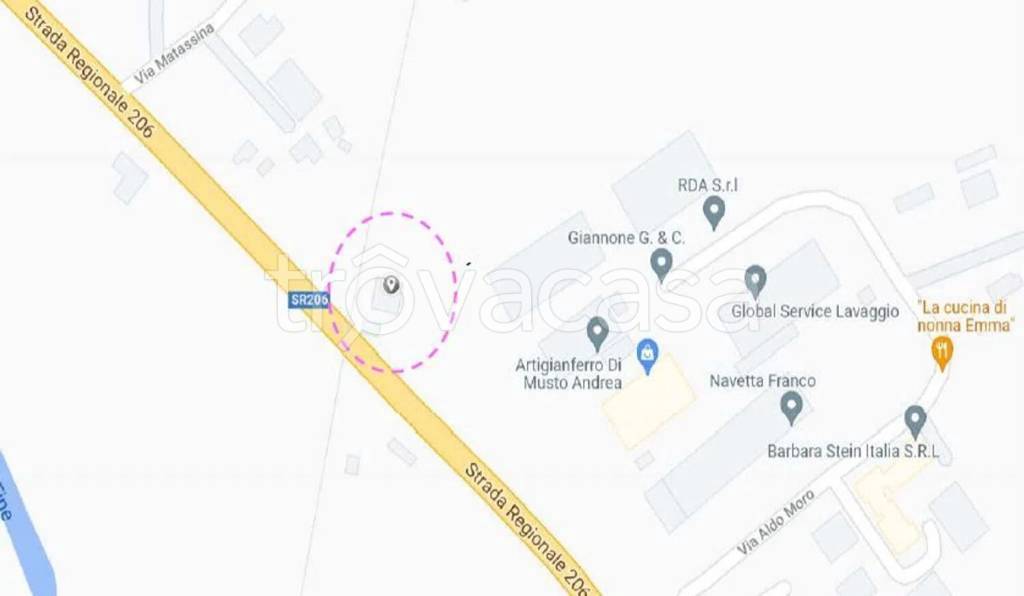
Task: Click the SR206 road shield badge
Action: (x=309, y=300)
